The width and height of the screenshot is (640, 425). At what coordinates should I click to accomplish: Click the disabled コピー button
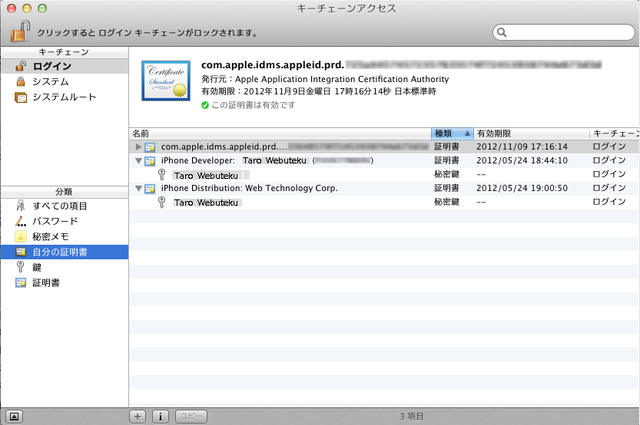(x=191, y=416)
